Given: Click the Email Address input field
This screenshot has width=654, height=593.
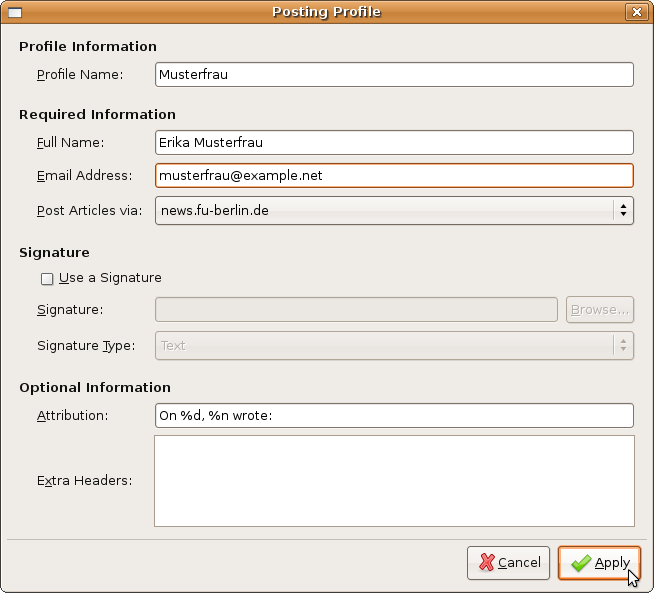Looking at the screenshot, I should [x=394, y=175].
